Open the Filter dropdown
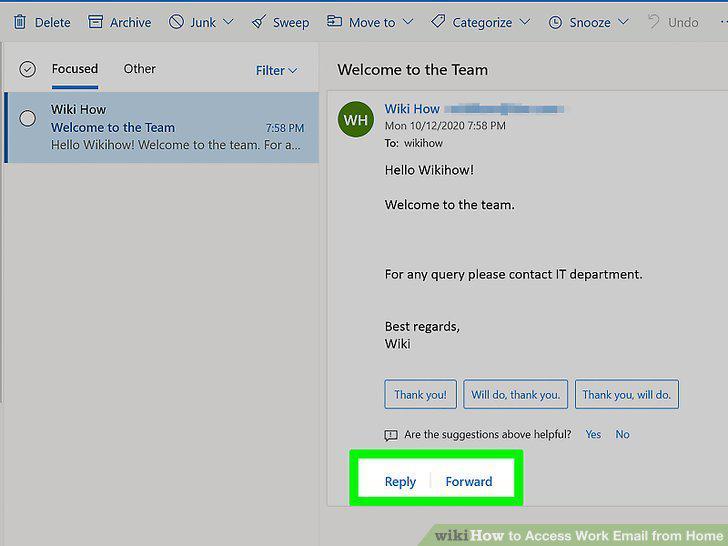 tap(276, 71)
